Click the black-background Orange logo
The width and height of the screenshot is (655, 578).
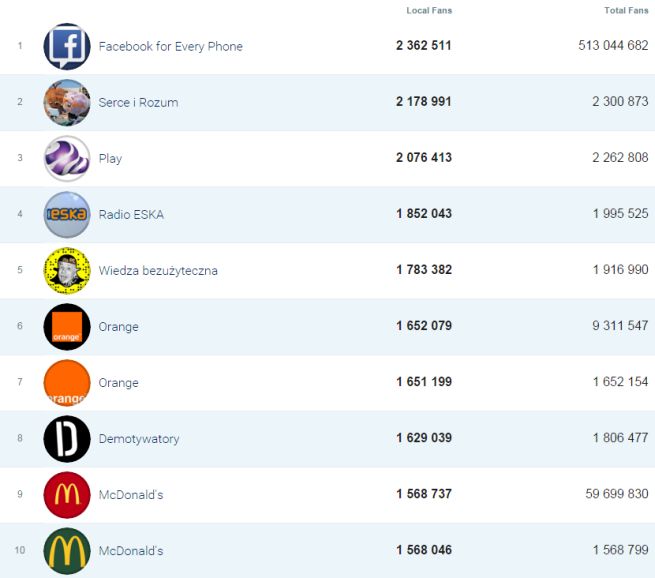pos(67,326)
